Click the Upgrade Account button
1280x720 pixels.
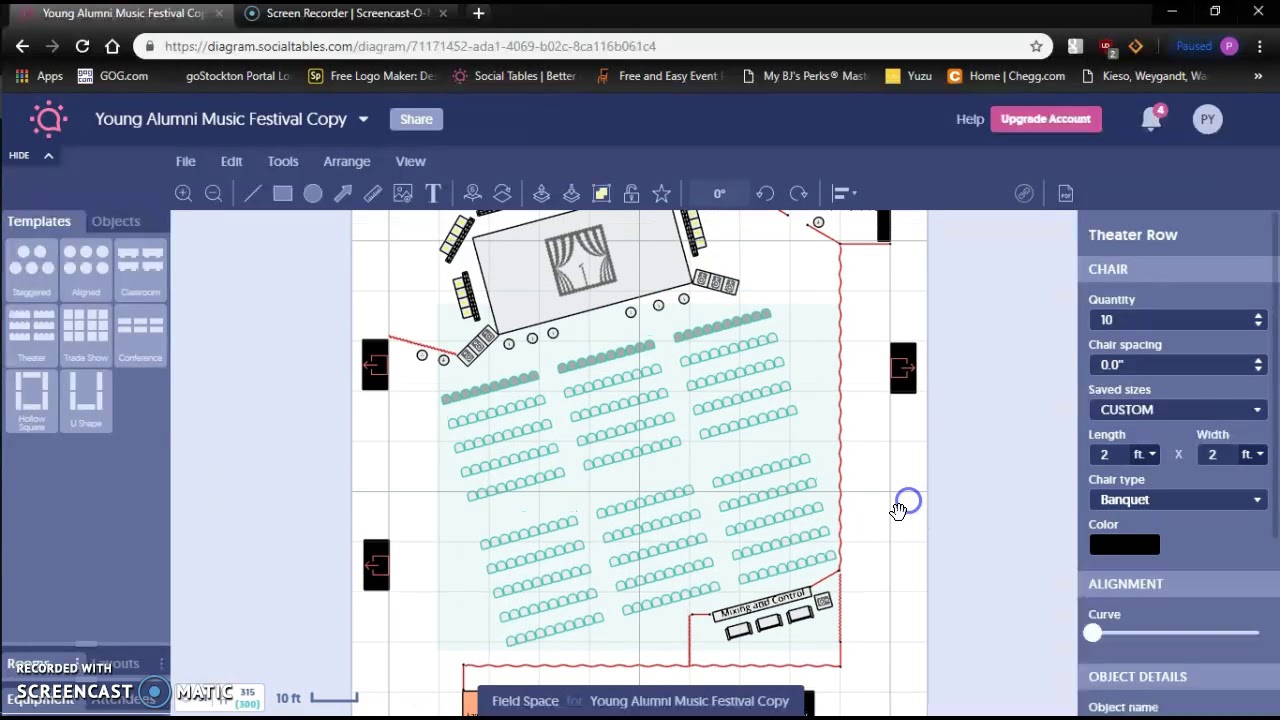[x=1045, y=119]
